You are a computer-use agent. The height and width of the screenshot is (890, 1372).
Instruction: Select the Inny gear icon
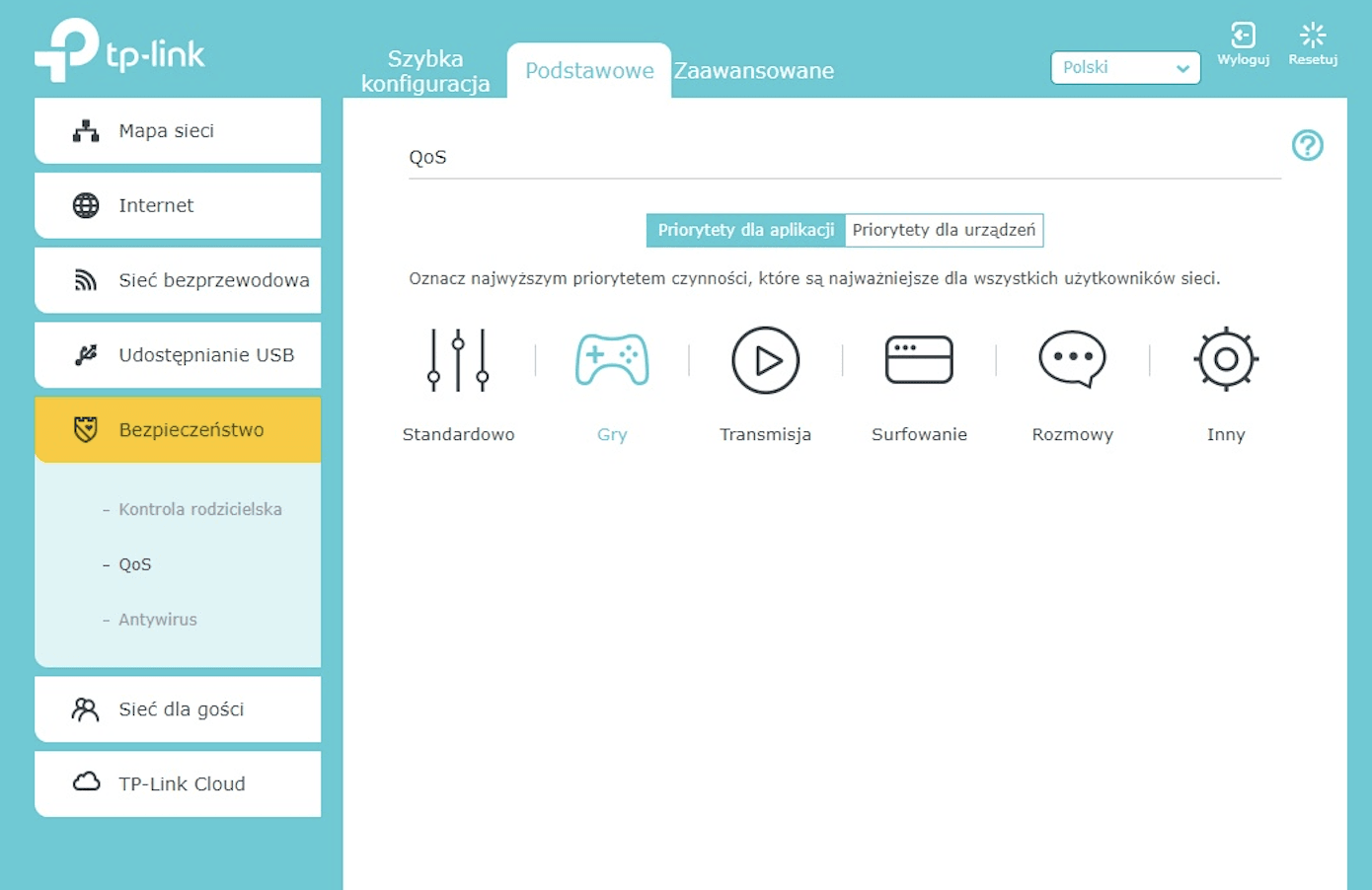[1226, 359]
